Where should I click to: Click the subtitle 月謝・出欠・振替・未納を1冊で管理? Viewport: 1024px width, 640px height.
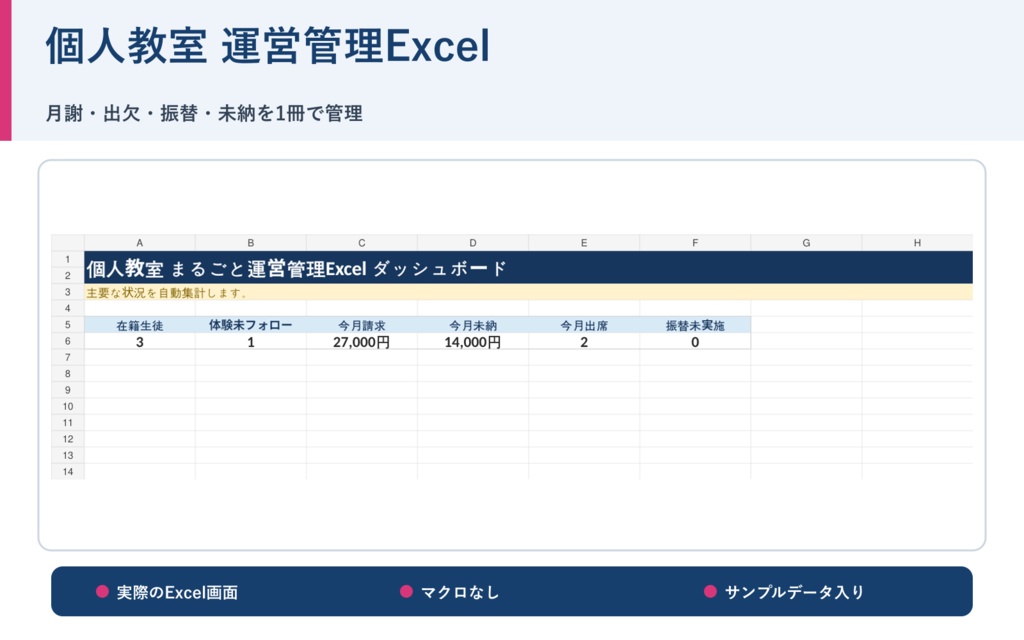(204, 114)
